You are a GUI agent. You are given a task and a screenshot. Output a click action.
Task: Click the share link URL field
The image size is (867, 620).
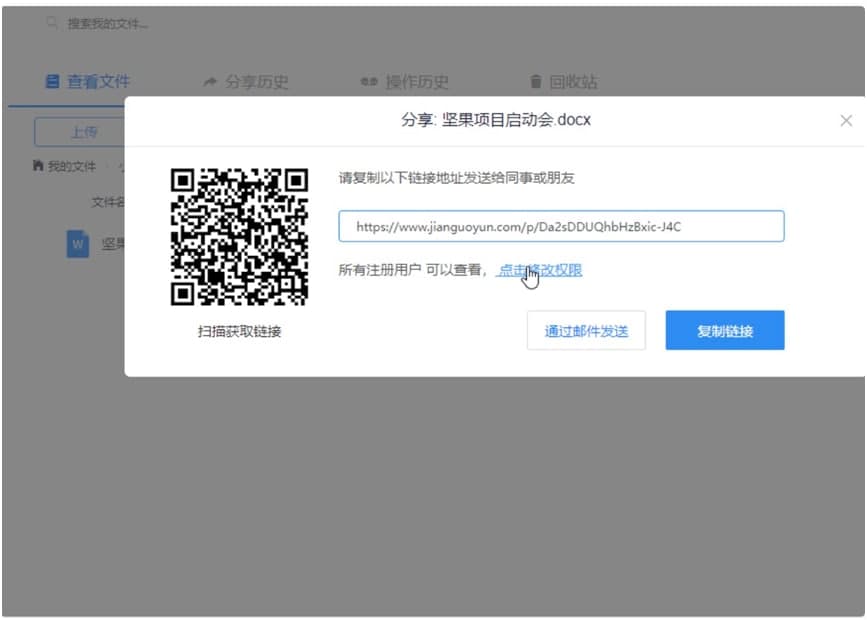point(561,226)
